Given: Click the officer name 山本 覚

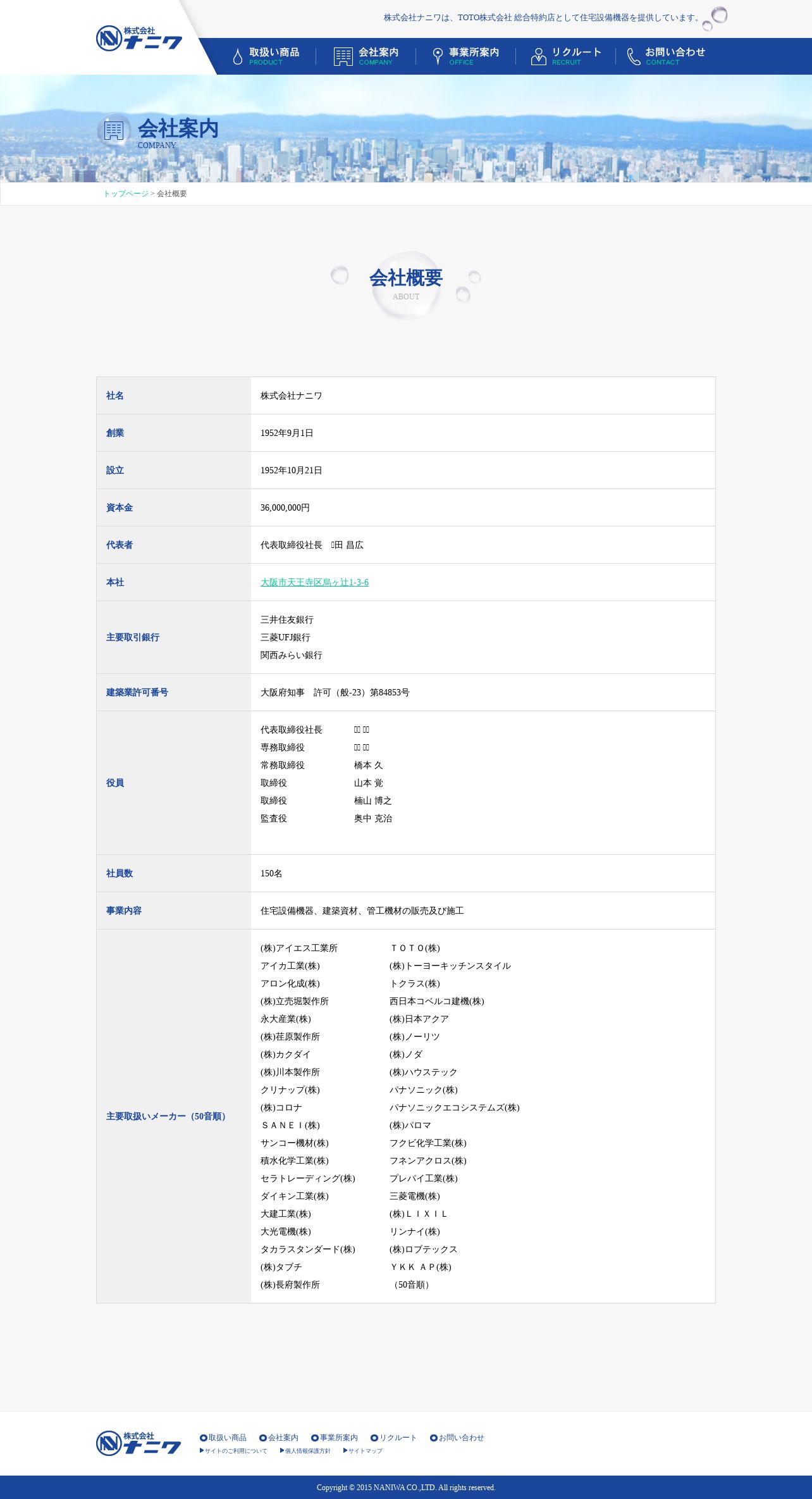Looking at the screenshot, I should (x=369, y=783).
